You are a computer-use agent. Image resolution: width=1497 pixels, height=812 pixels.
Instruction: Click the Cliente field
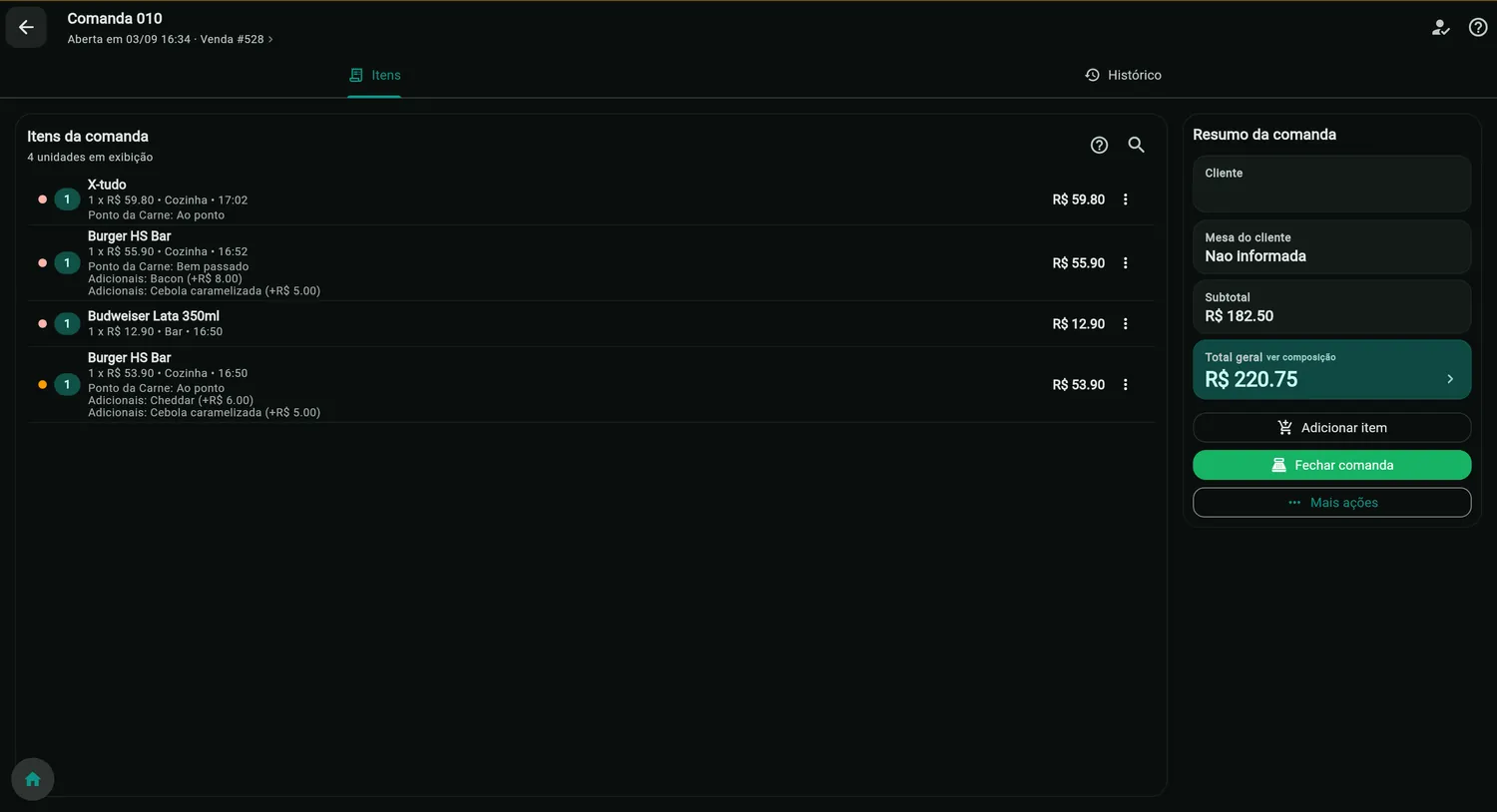(1331, 185)
